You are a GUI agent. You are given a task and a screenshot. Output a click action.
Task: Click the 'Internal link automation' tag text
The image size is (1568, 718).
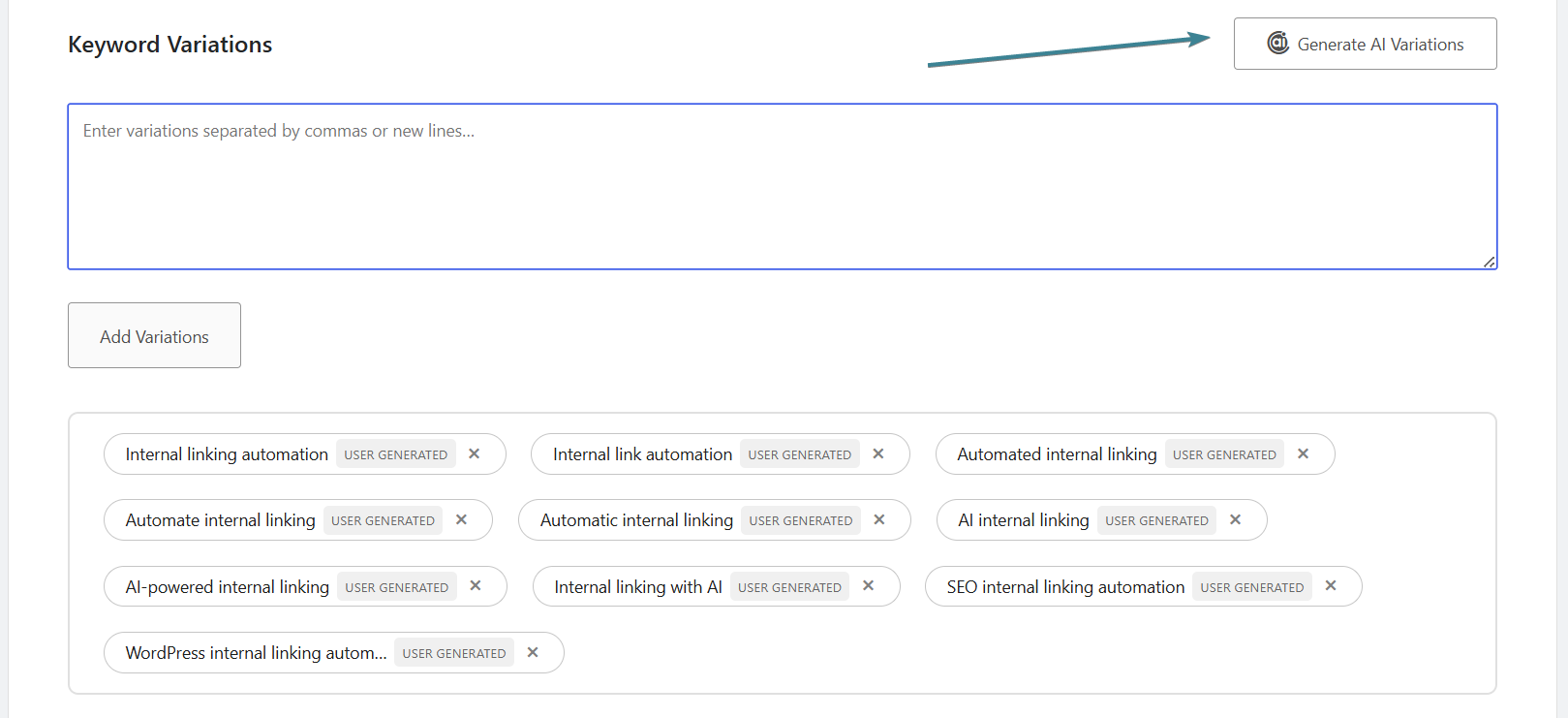pyautogui.click(x=642, y=454)
